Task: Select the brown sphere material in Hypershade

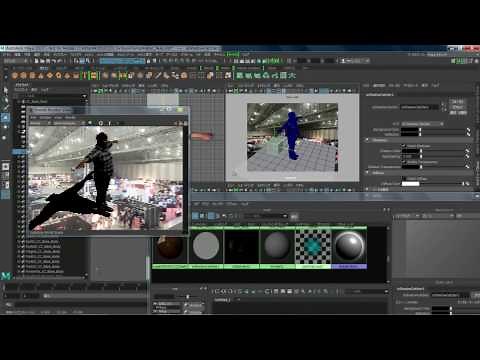Action: tap(170, 247)
